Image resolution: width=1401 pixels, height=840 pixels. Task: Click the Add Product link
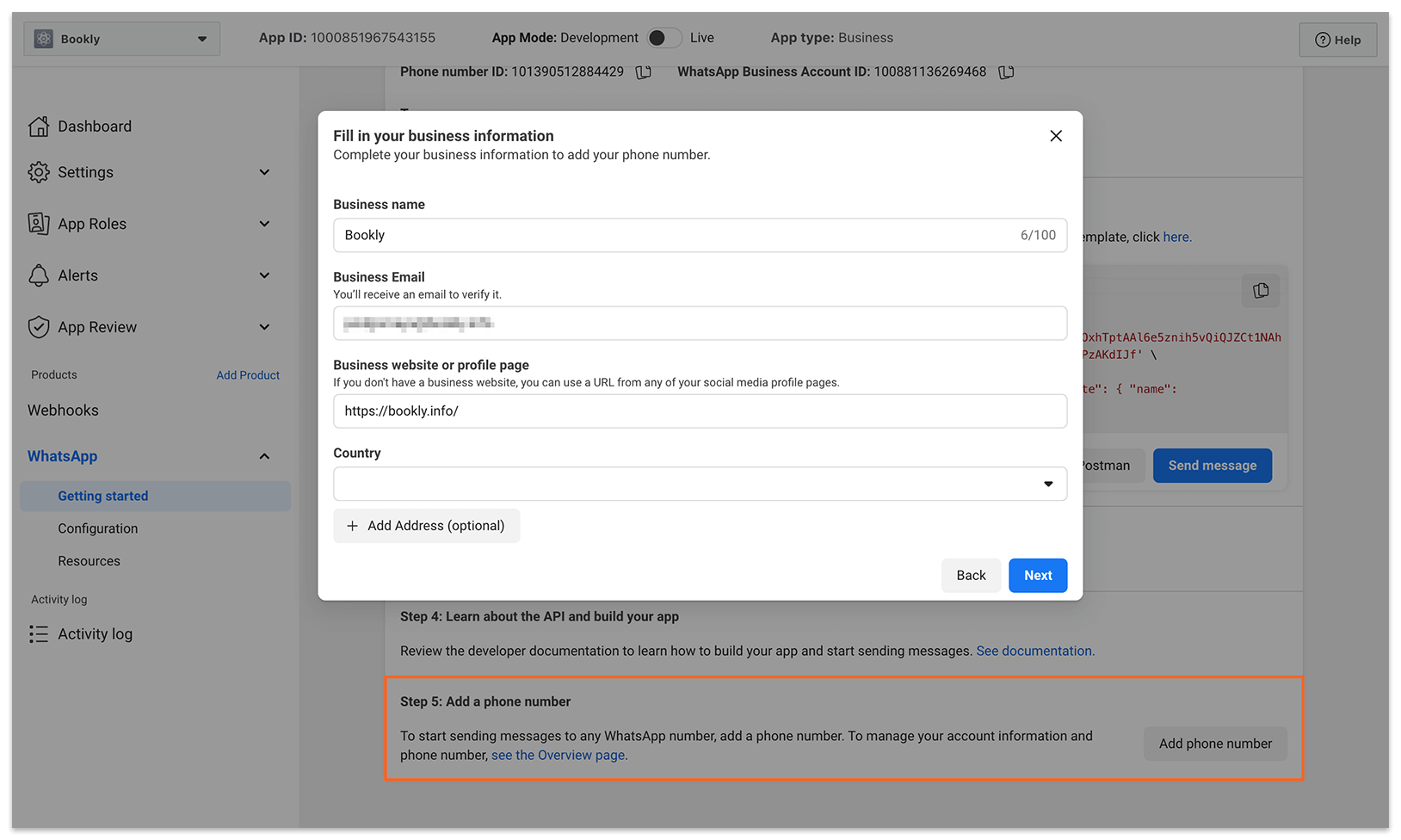(x=248, y=375)
